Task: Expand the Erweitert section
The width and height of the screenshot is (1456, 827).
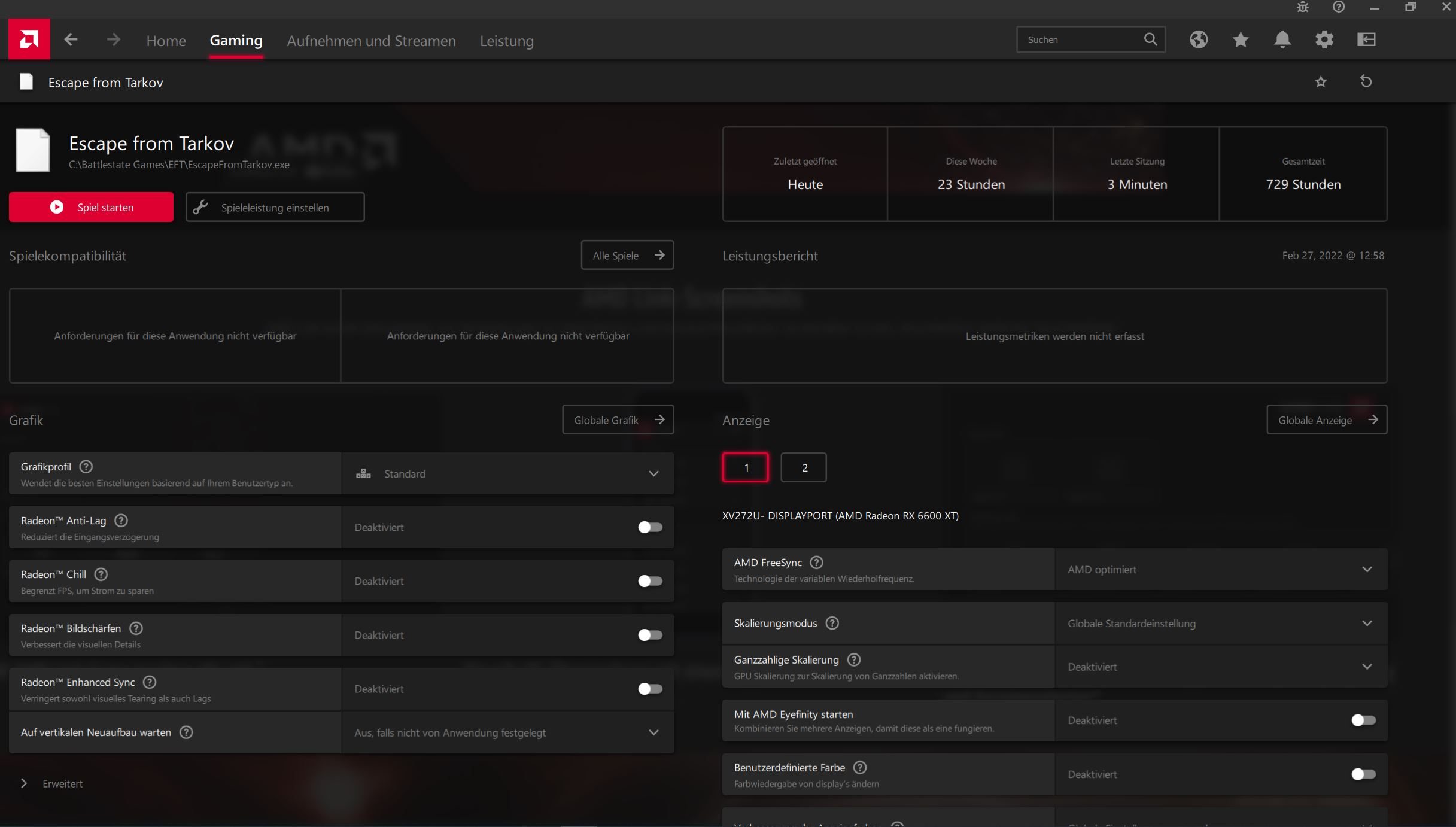Action: [51, 783]
